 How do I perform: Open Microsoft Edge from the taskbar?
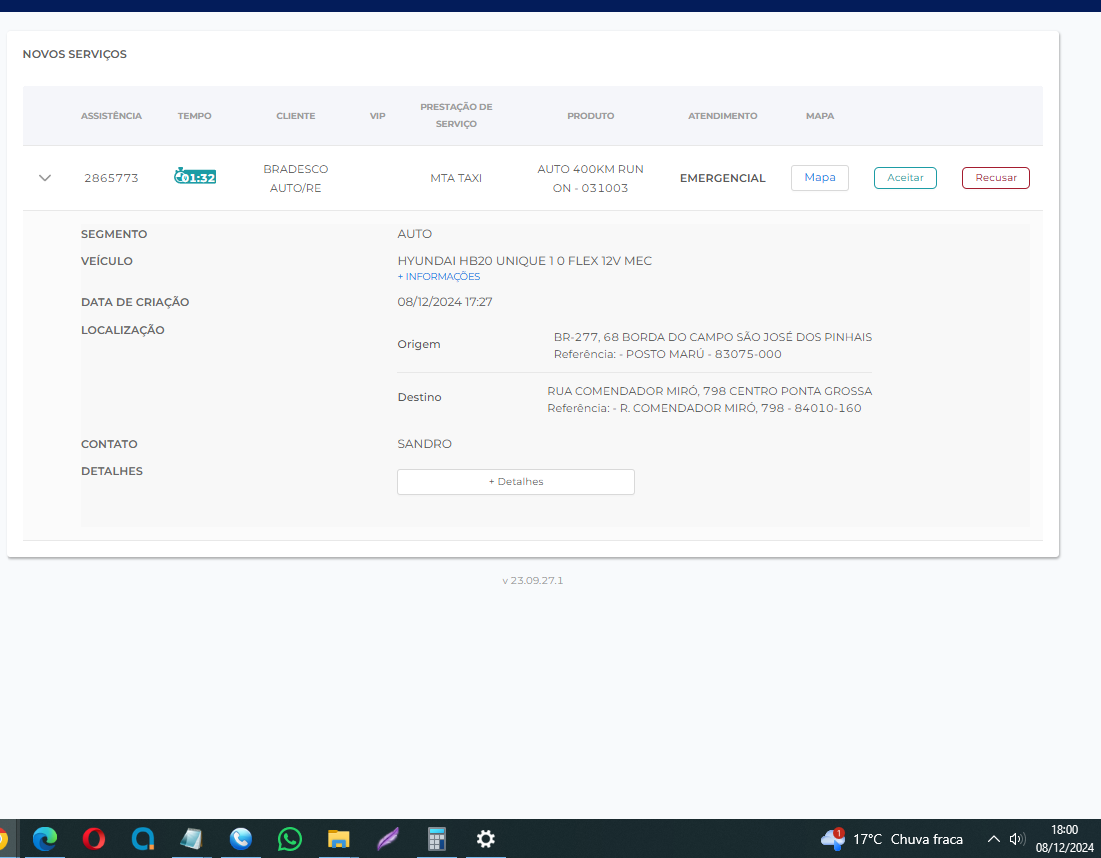45,839
